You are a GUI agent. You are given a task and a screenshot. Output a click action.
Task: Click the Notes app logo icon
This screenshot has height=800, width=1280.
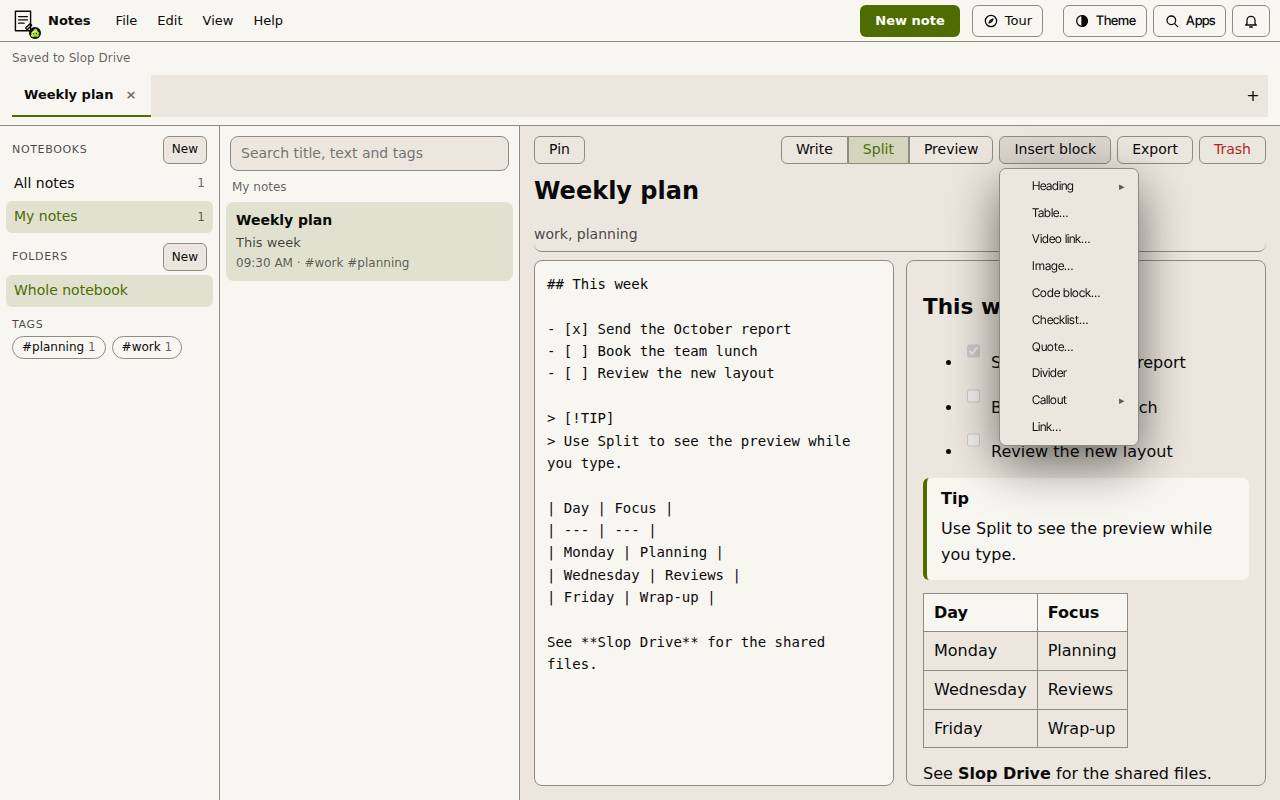pyautogui.click(x=26, y=21)
